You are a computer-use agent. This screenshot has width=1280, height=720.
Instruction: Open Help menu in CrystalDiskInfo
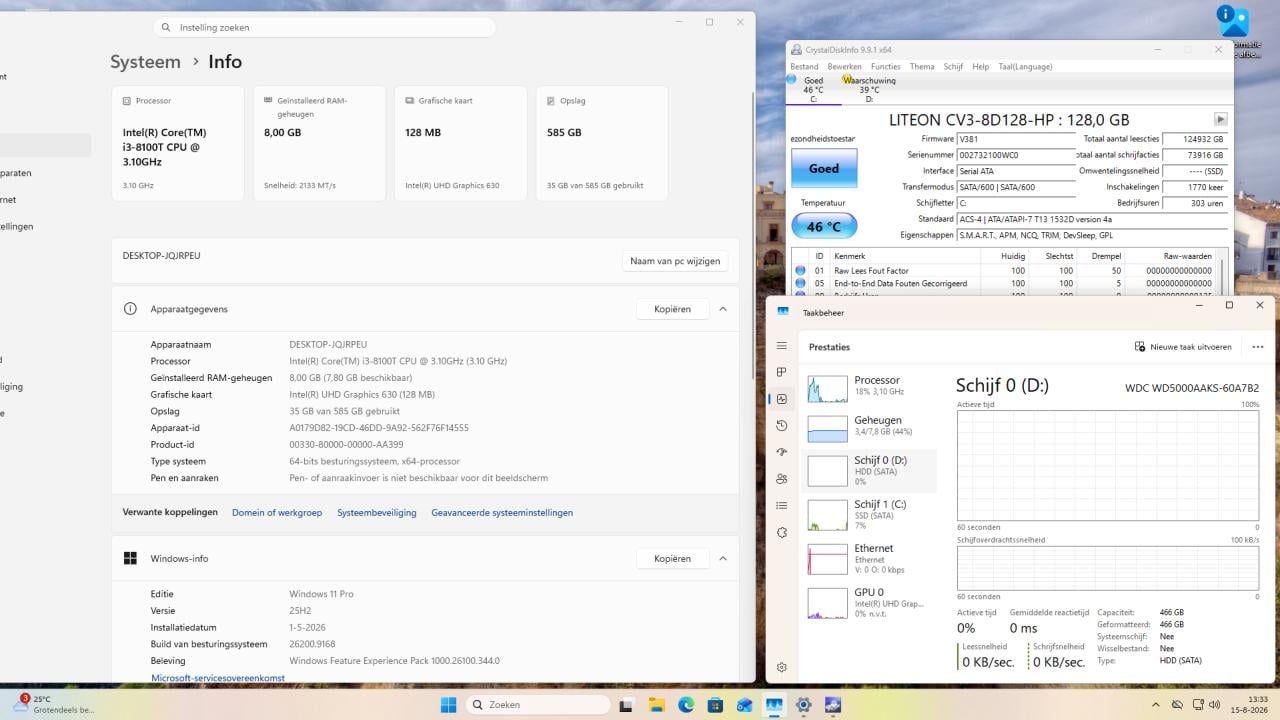click(x=981, y=67)
